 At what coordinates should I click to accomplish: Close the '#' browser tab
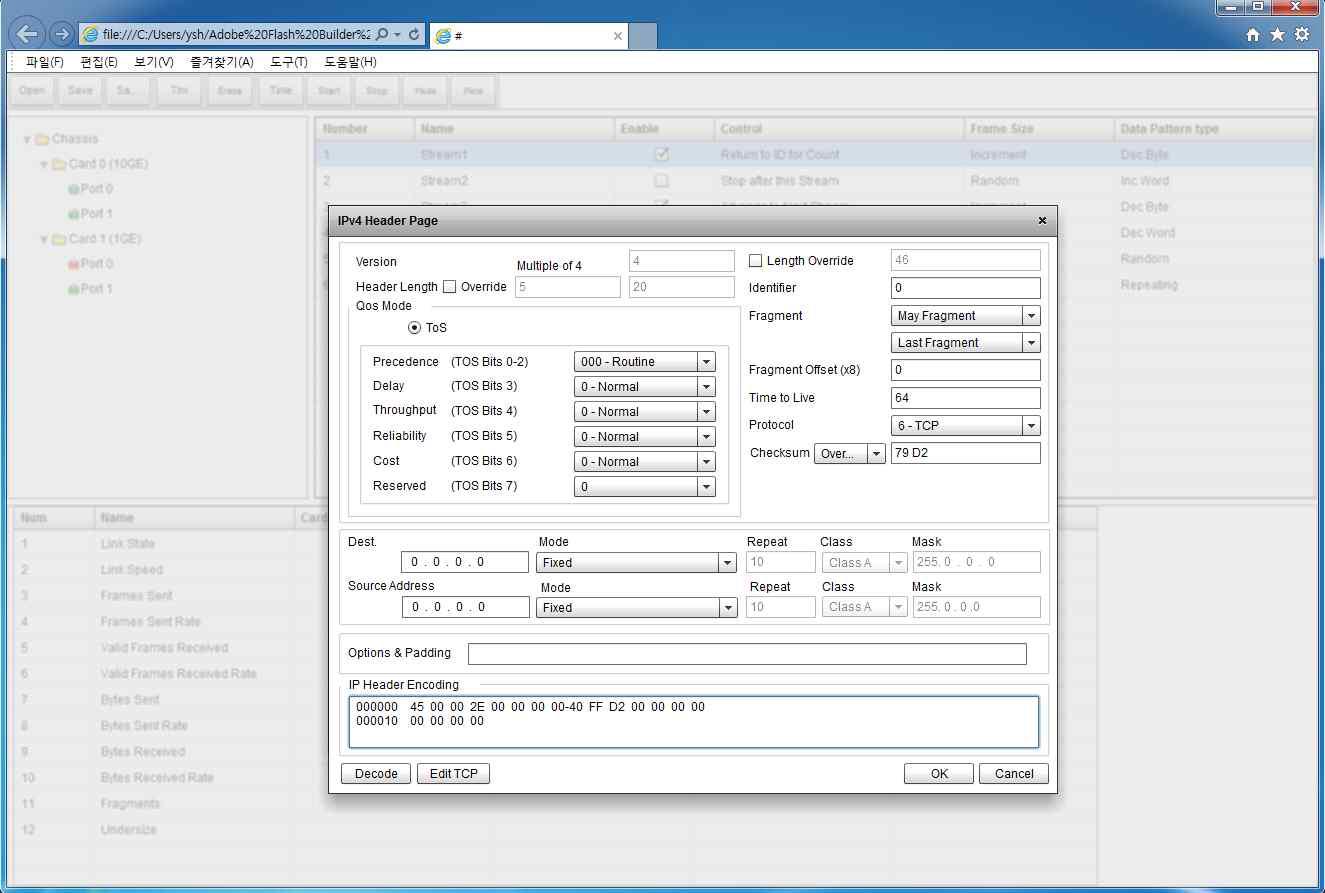[617, 36]
